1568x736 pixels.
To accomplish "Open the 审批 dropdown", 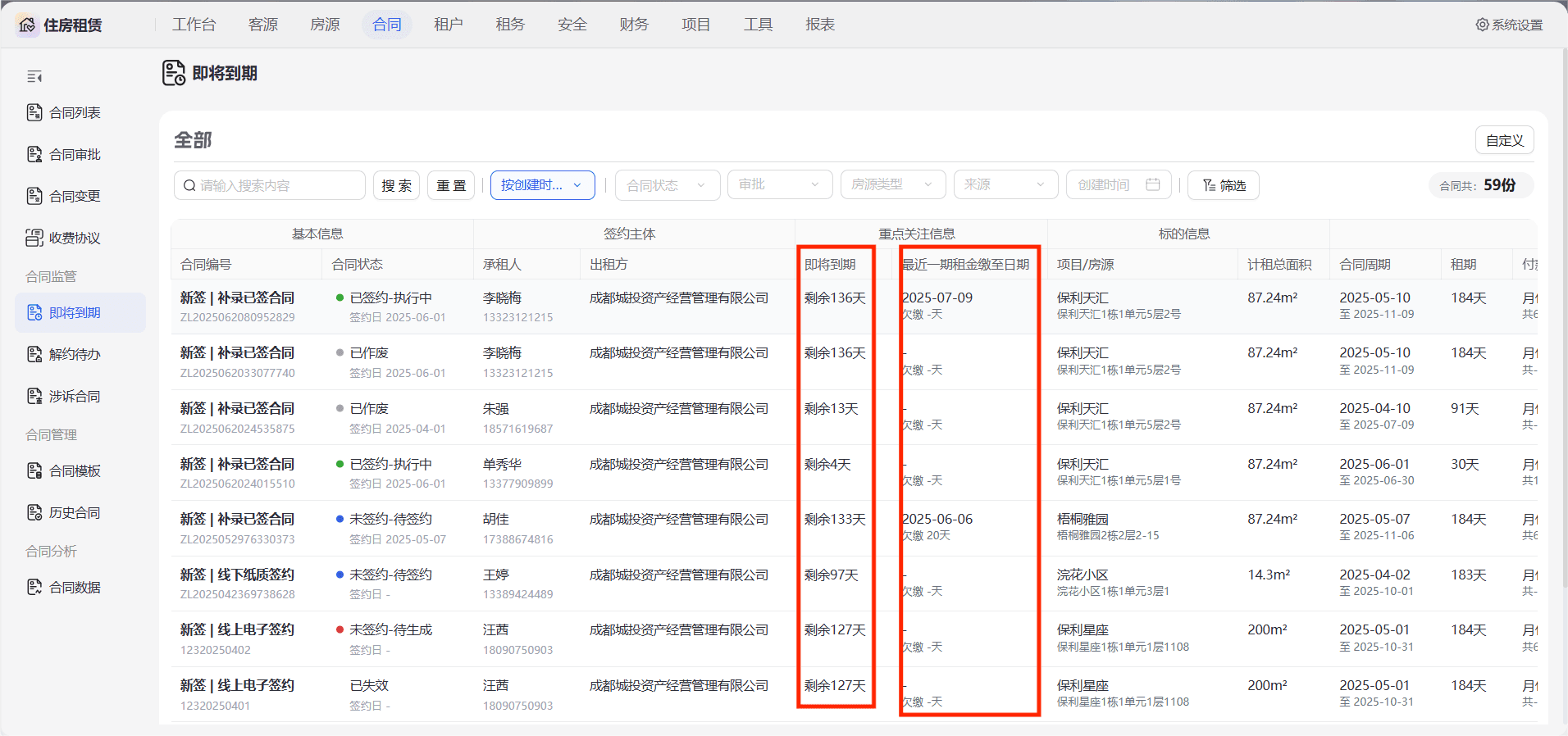I will click(x=780, y=184).
